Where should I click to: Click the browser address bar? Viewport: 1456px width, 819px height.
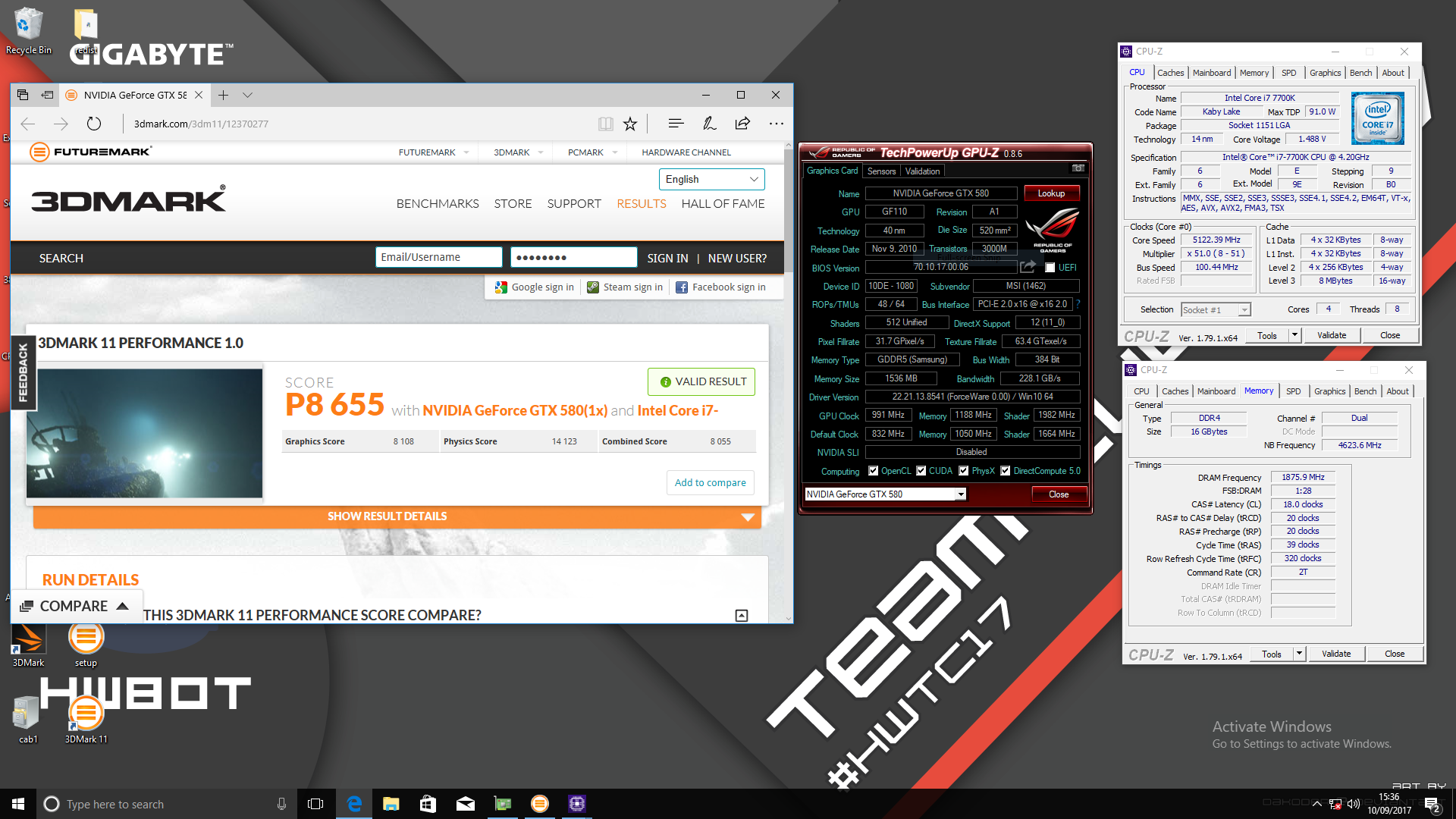pyautogui.click(x=356, y=124)
